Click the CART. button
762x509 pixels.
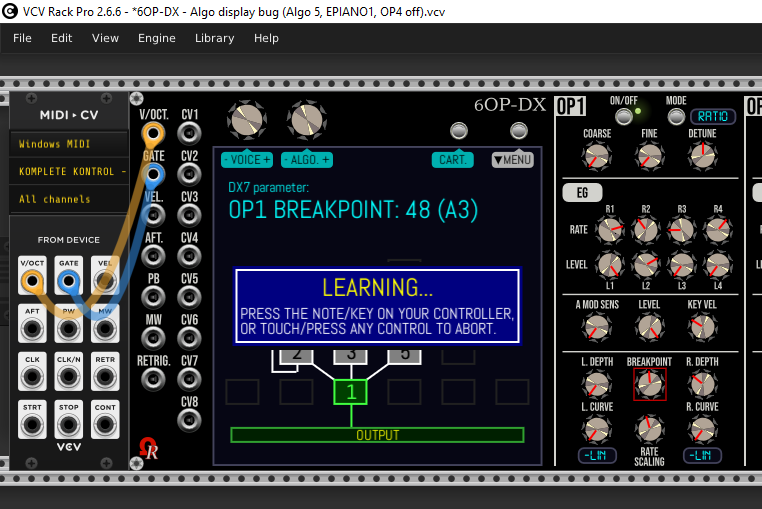453,160
